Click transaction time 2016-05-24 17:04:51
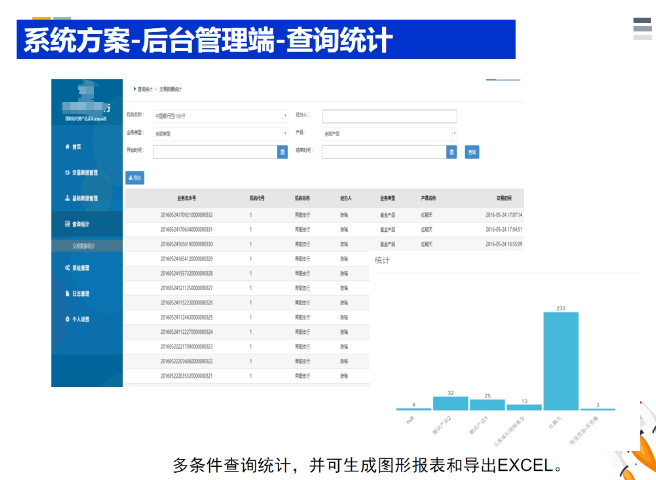This screenshot has width=656, height=480. point(504,229)
